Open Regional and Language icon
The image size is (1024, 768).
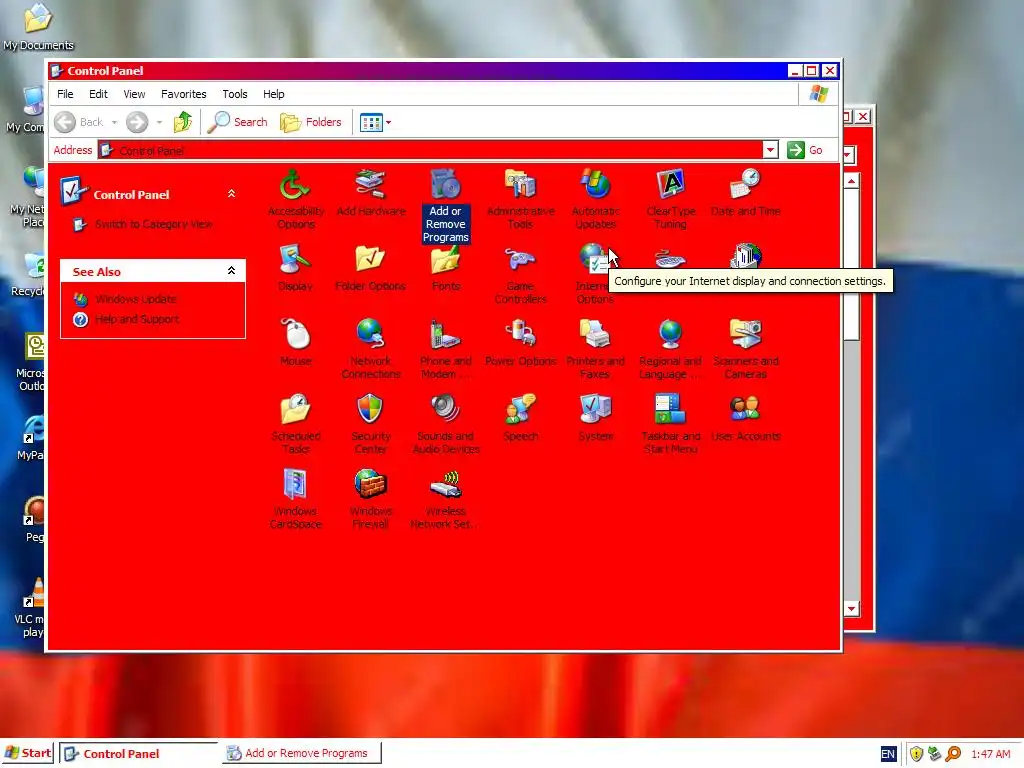pyautogui.click(x=671, y=334)
